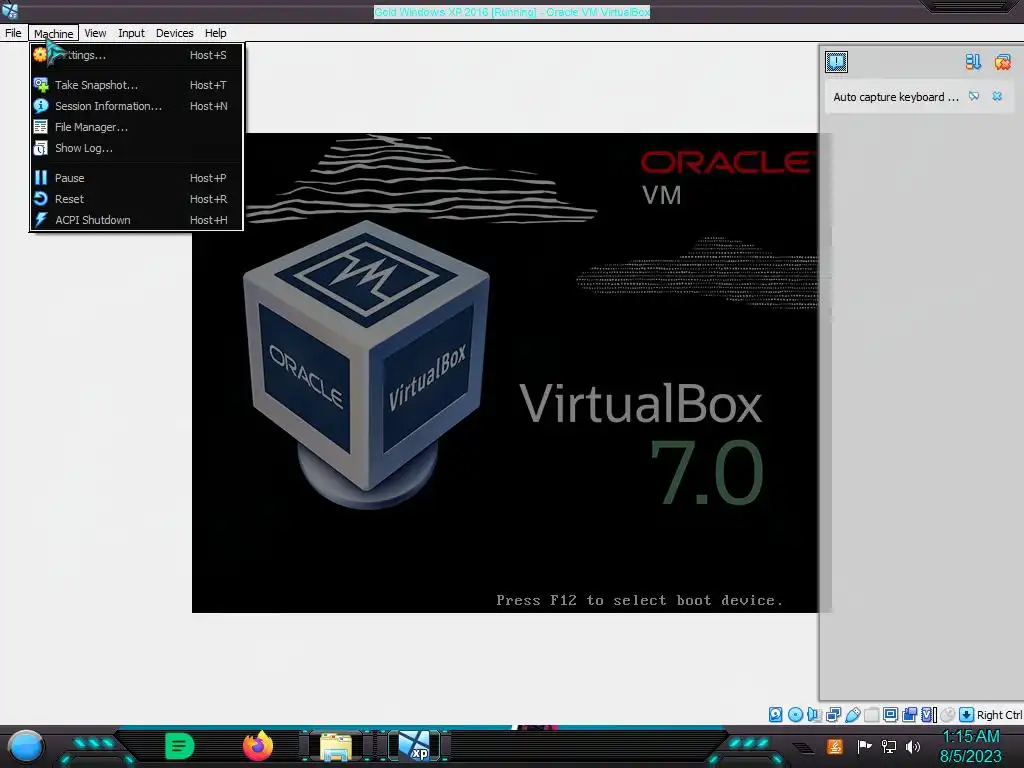The width and height of the screenshot is (1024, 768).
Task: Send ACPI Shutdown to the VM
Action: point(136,220)
